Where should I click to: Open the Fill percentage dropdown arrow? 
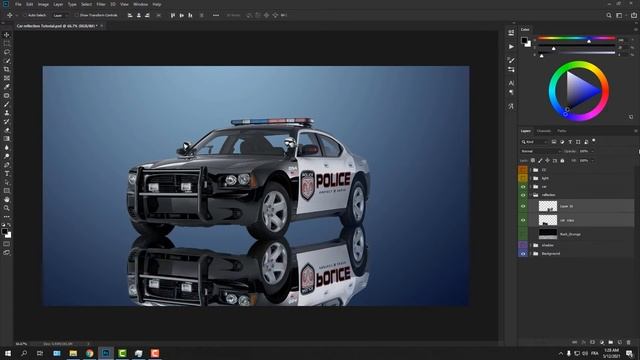[x=592, y=161]
